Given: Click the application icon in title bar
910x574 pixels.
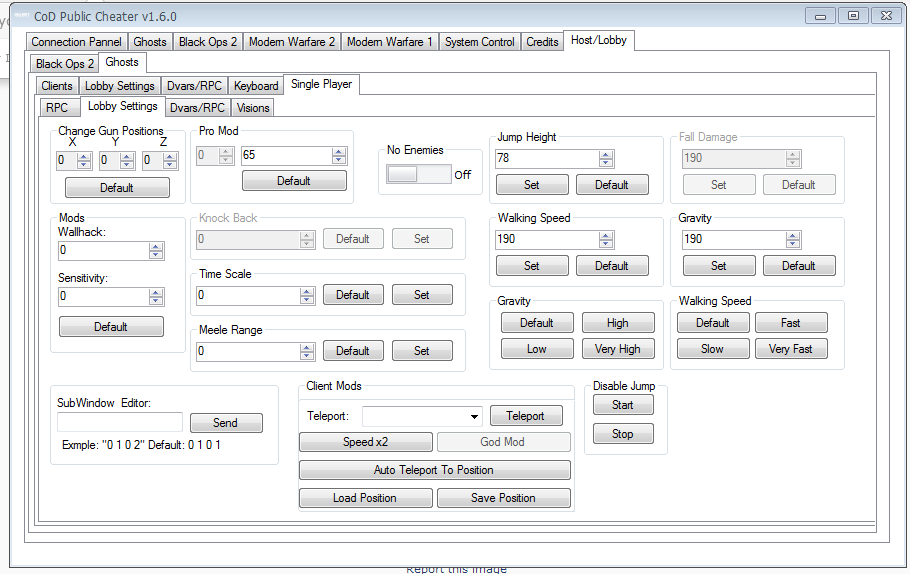Looking at the screenshot, I should click(21, 16).
